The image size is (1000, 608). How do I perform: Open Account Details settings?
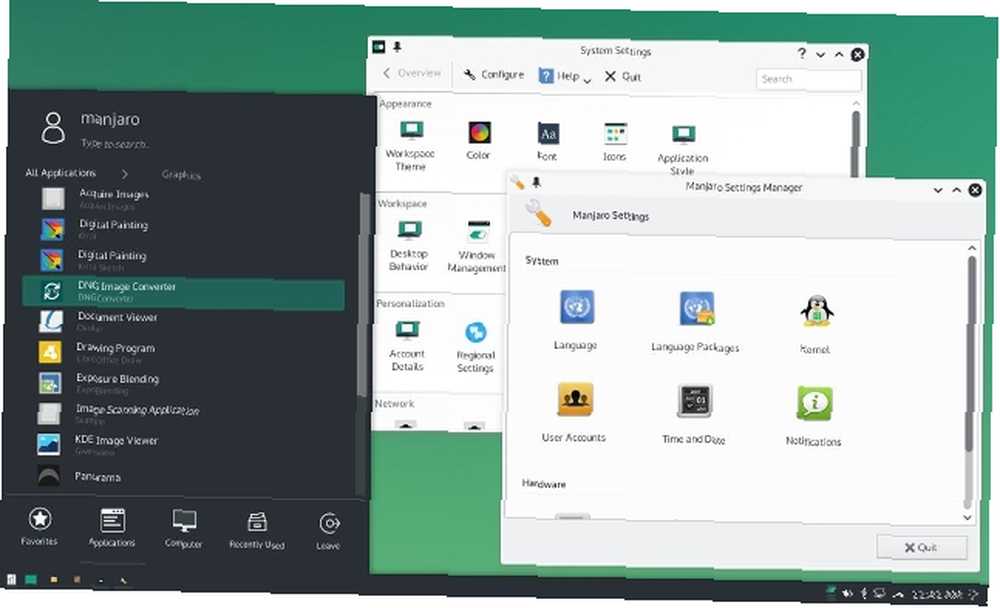click(x=407, y=346)
